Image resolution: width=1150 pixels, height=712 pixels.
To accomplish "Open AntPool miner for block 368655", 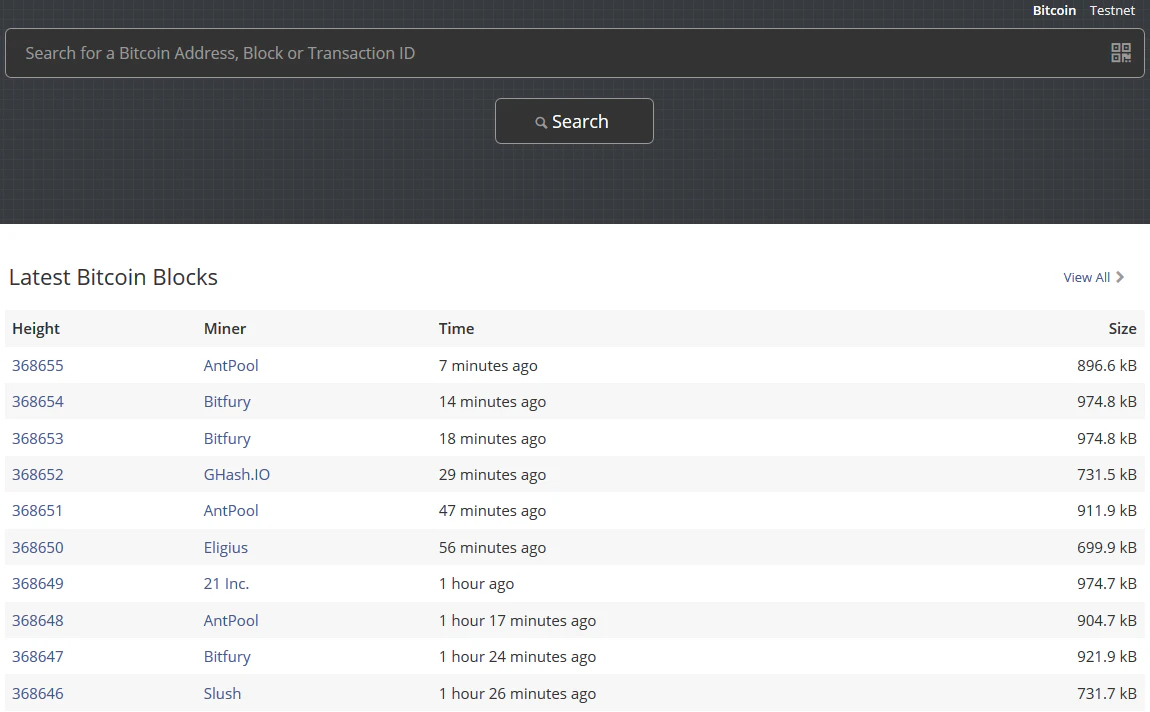I will pos(231,365).
